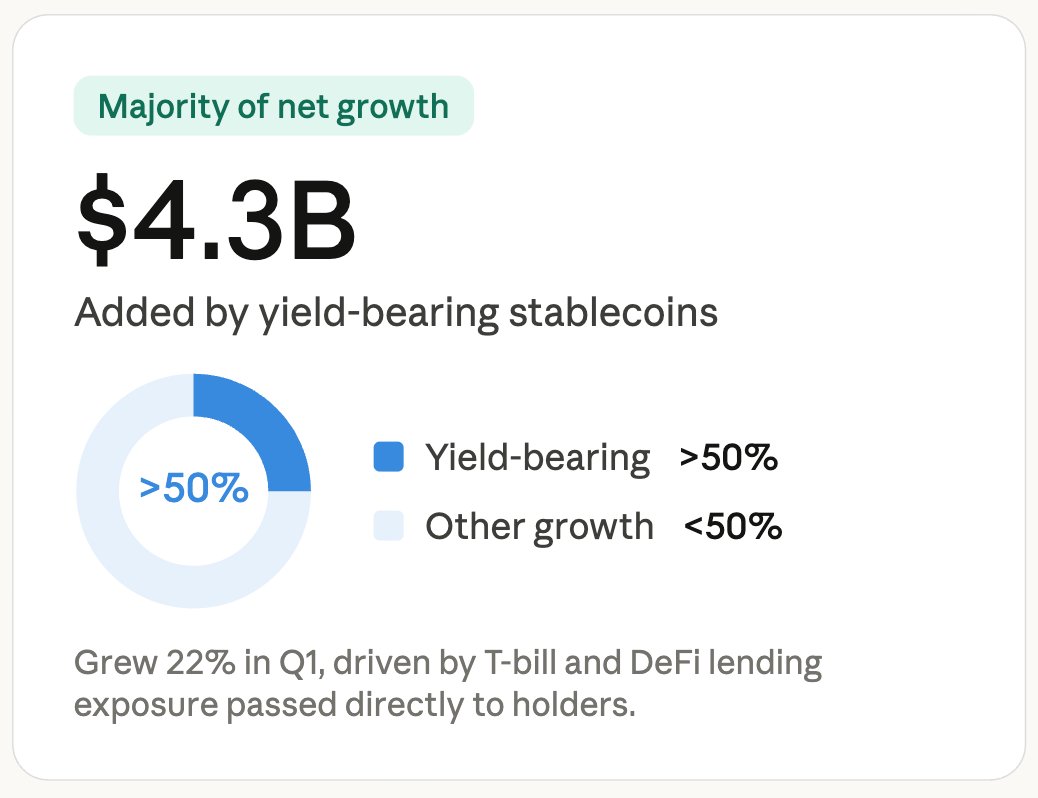
Task: Click the >50% value beside Yield-bearing
Action: click(x=729, y=457)
